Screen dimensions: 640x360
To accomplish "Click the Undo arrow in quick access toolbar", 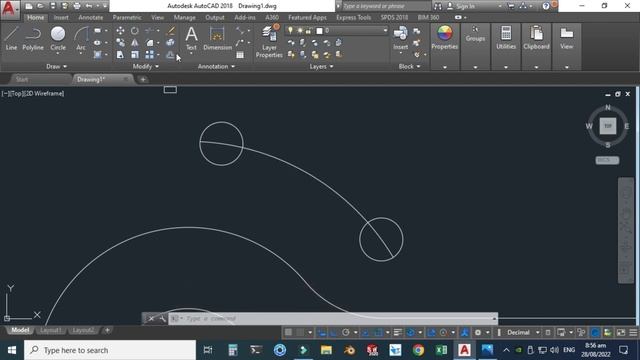I will click(x=89, y=6).
